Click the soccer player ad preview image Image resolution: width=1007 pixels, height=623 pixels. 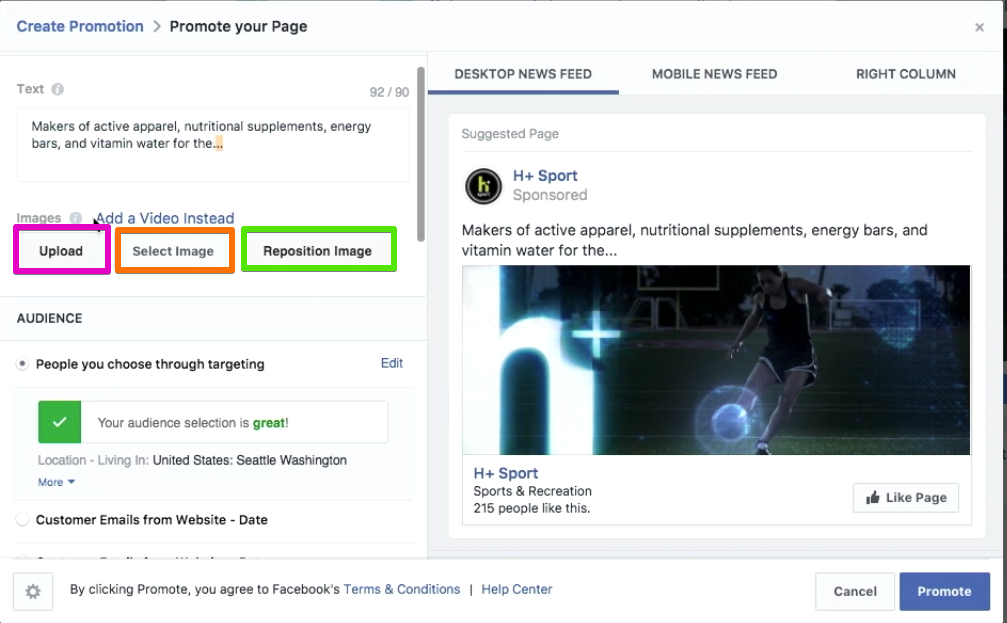pyautogui.click(x=716, y=360)
